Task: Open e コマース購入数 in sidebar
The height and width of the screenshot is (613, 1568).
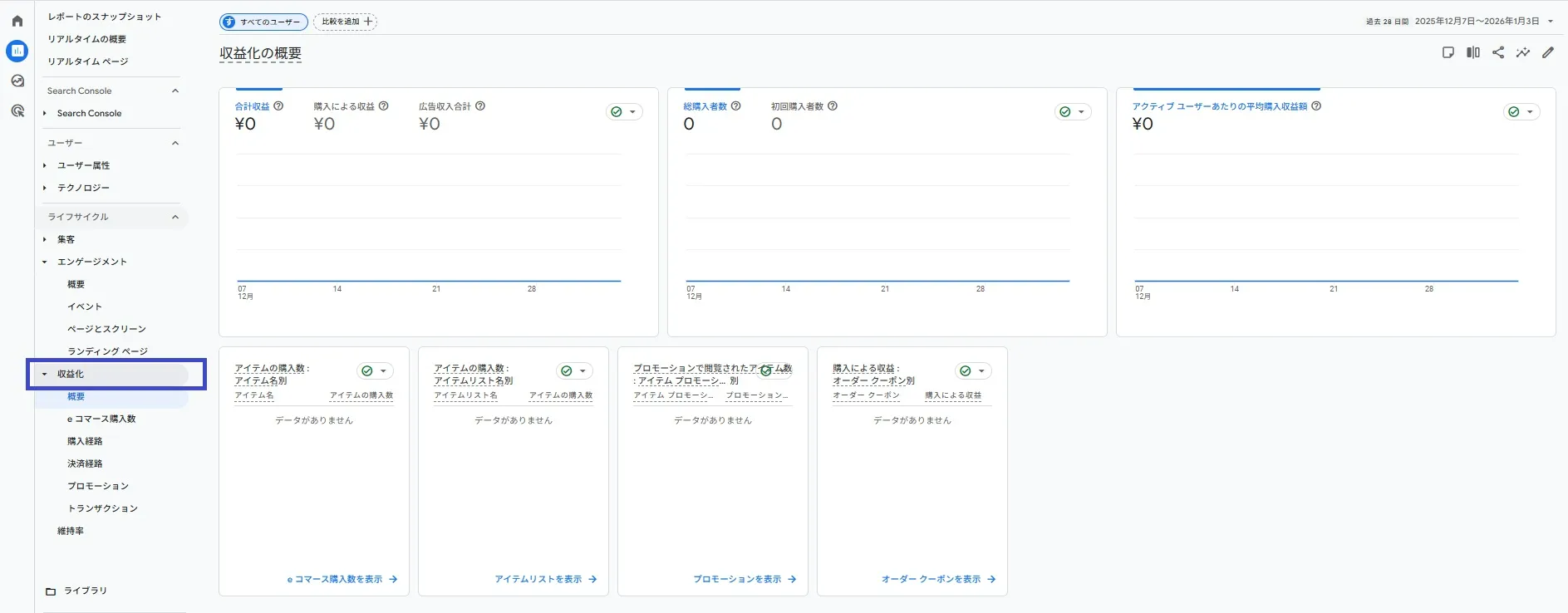Action: coord(101,419)
